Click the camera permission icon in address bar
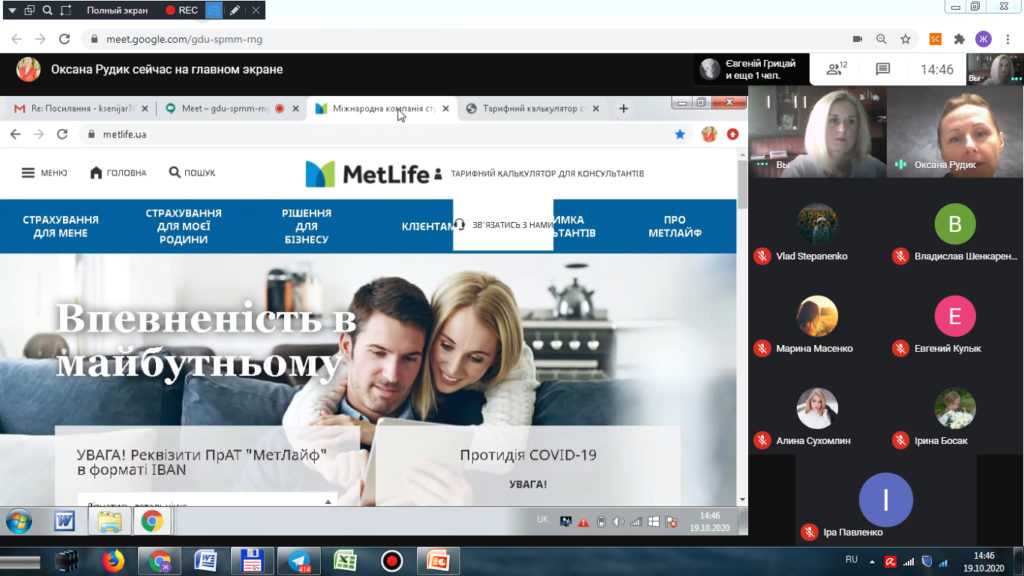The height and width of the screenshot is (576, 1024). coord(857,39)
